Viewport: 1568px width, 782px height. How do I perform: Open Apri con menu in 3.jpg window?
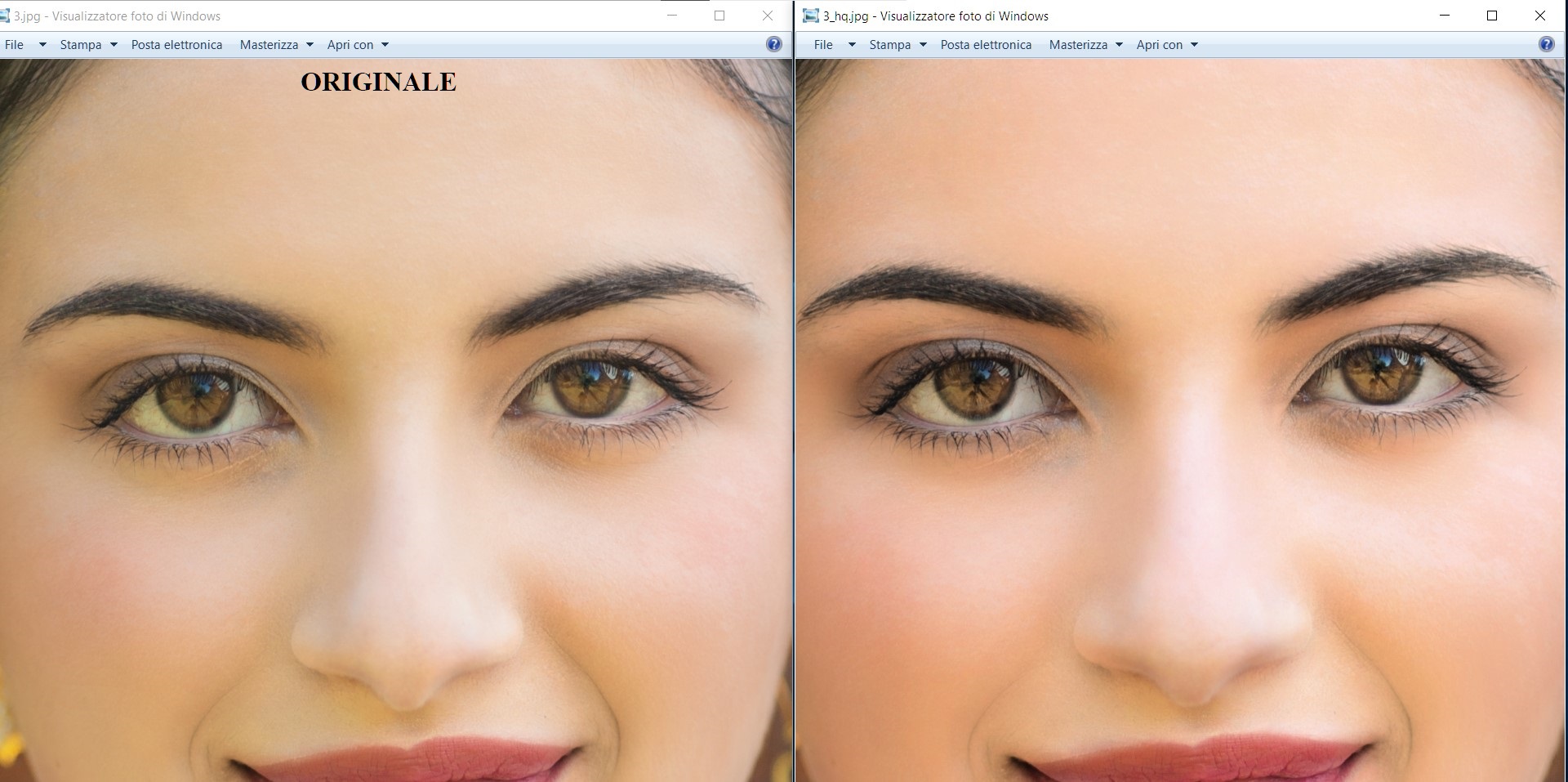point(350,45)
